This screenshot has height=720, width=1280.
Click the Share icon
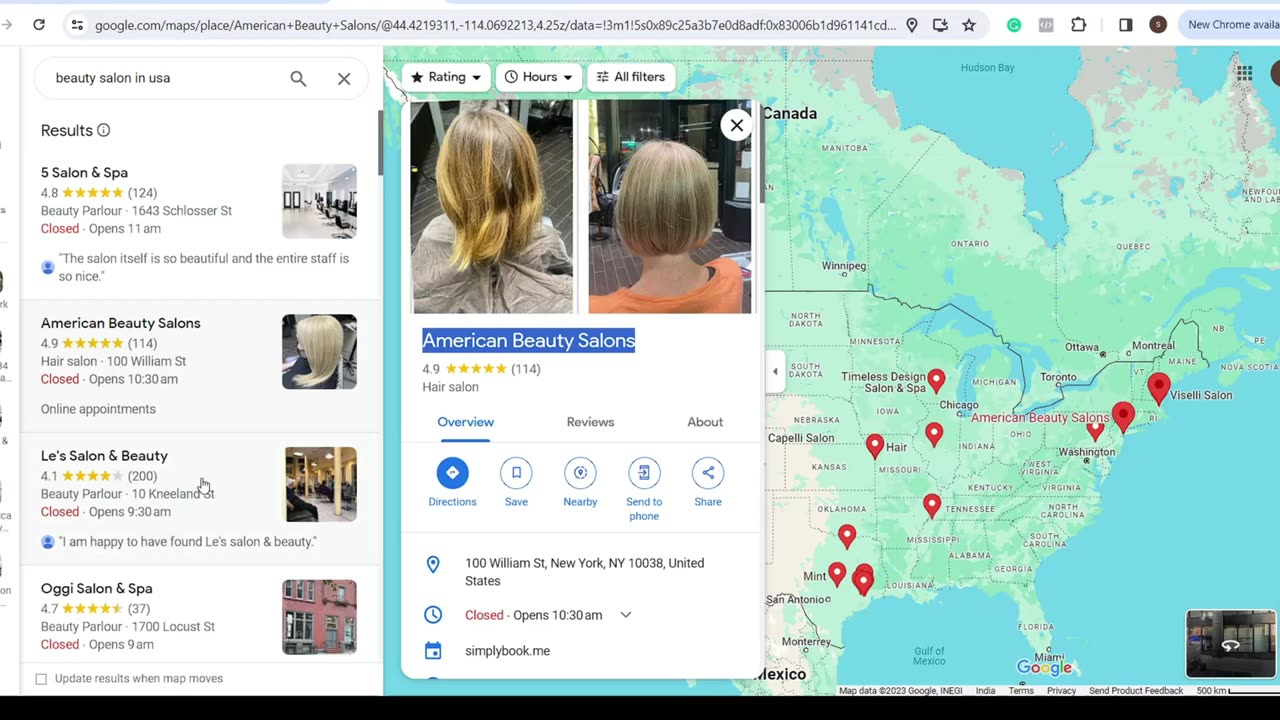click(708, 473)
